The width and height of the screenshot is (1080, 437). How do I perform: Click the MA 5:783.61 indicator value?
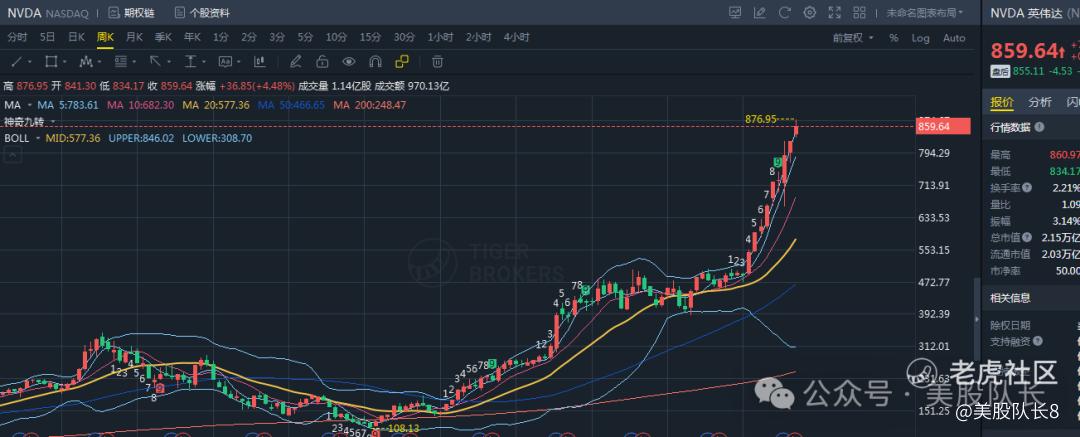point(68,105)
